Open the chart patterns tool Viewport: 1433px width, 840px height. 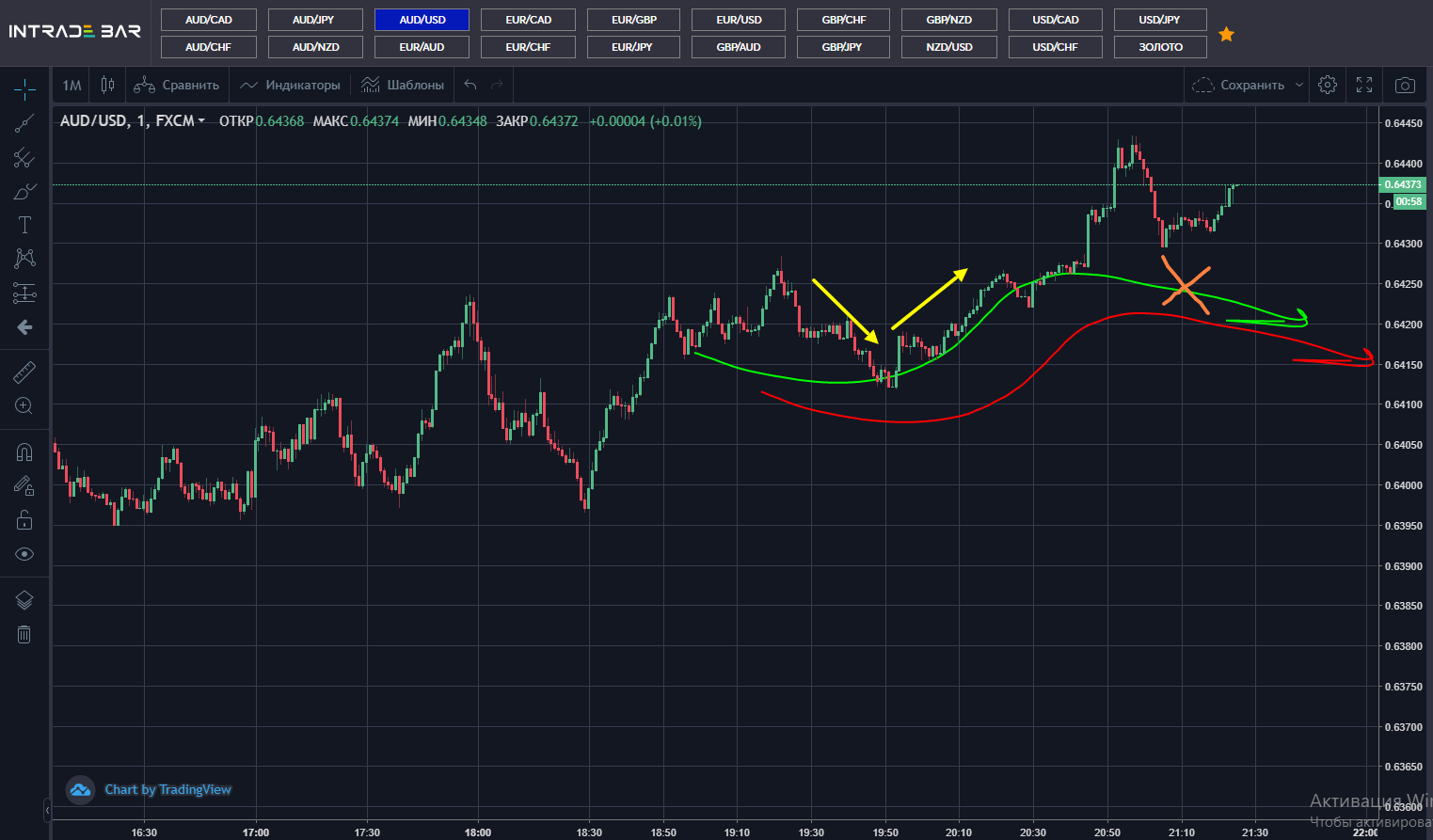point(24,259)
